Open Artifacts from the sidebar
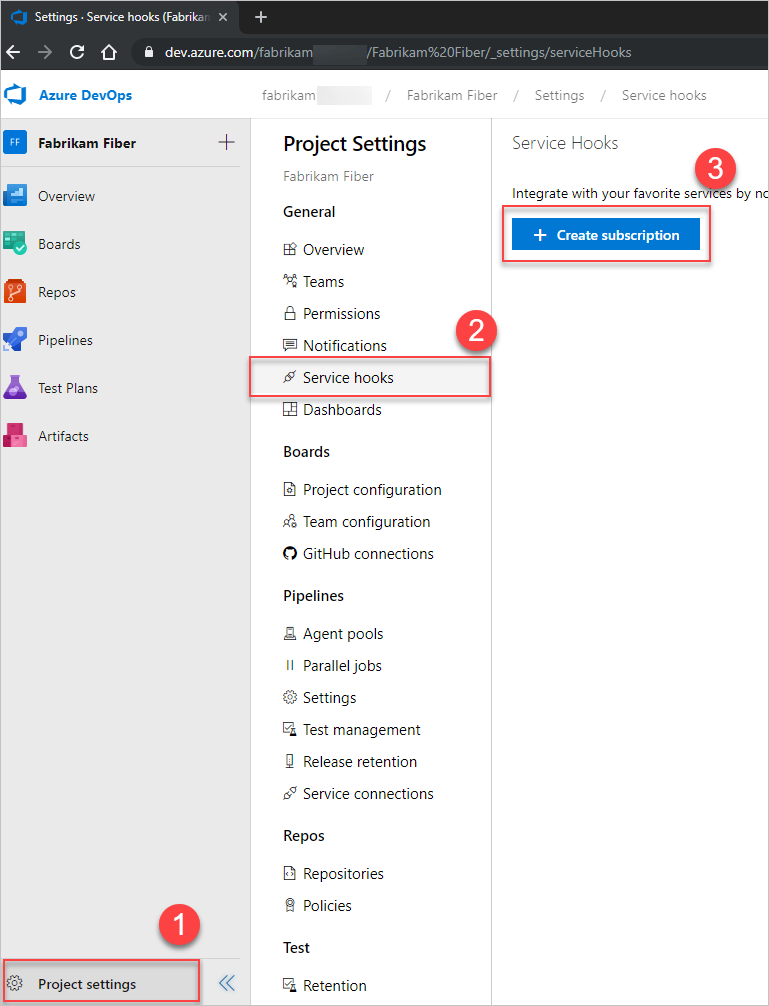The width and height of the screenshot is (769, 1006). 62,435
